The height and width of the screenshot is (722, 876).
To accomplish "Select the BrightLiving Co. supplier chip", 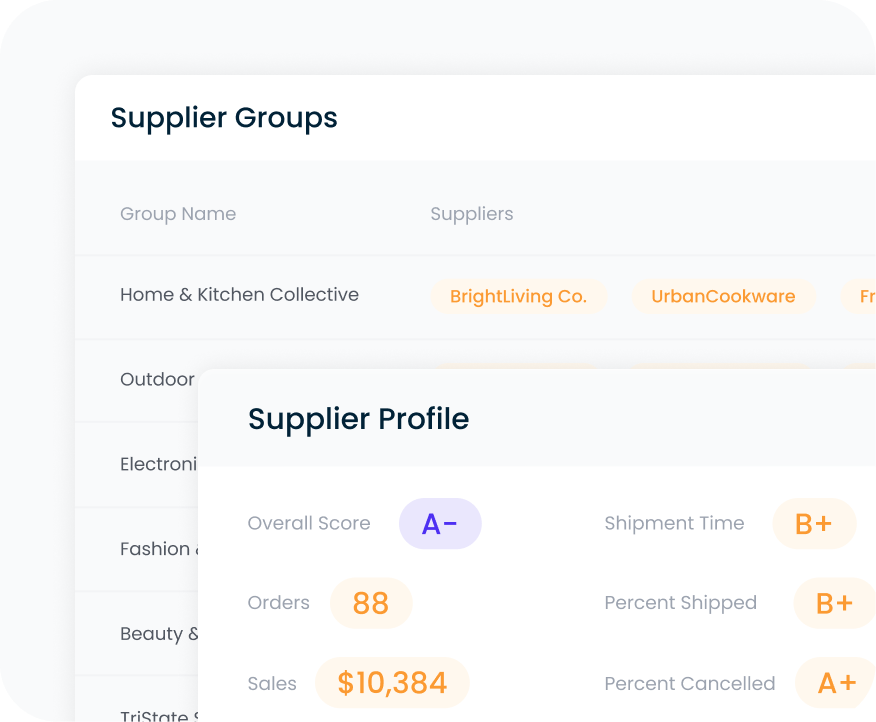I will (519, 296).
